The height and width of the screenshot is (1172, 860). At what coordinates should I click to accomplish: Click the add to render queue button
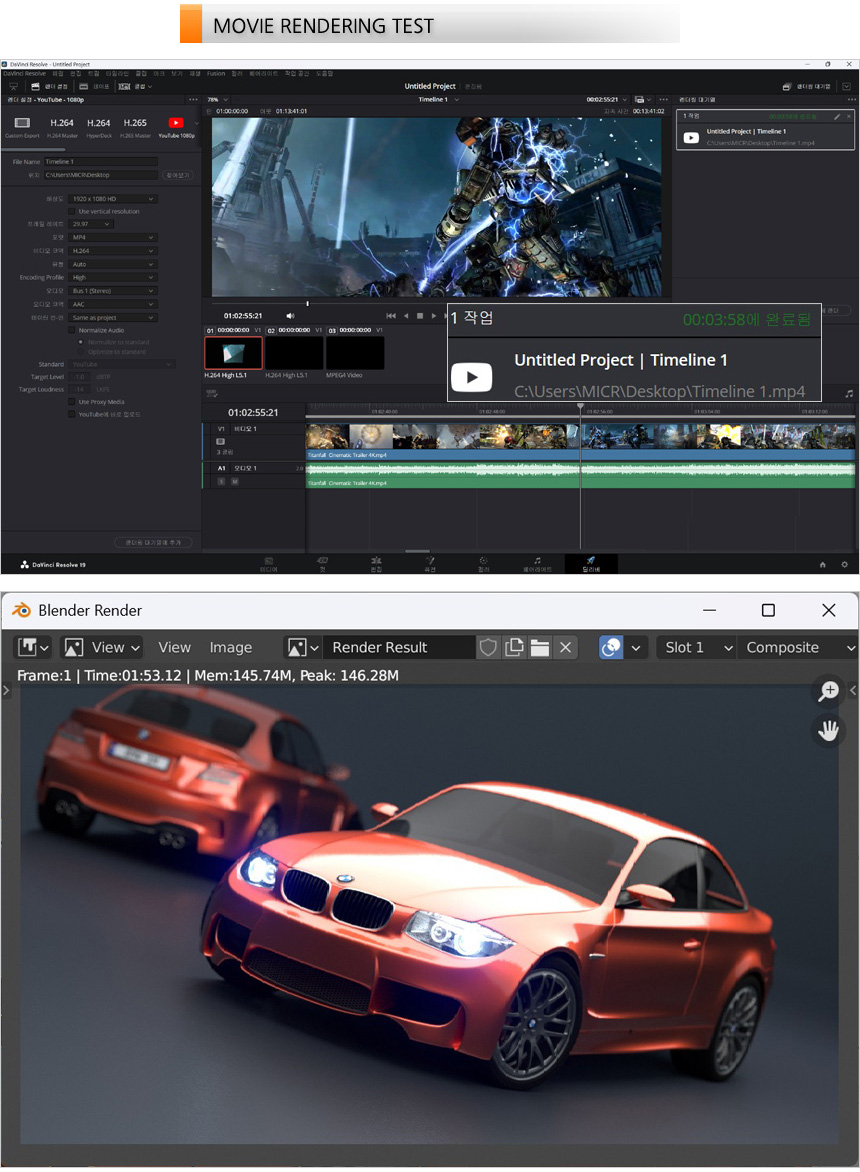tap(153, 542)
